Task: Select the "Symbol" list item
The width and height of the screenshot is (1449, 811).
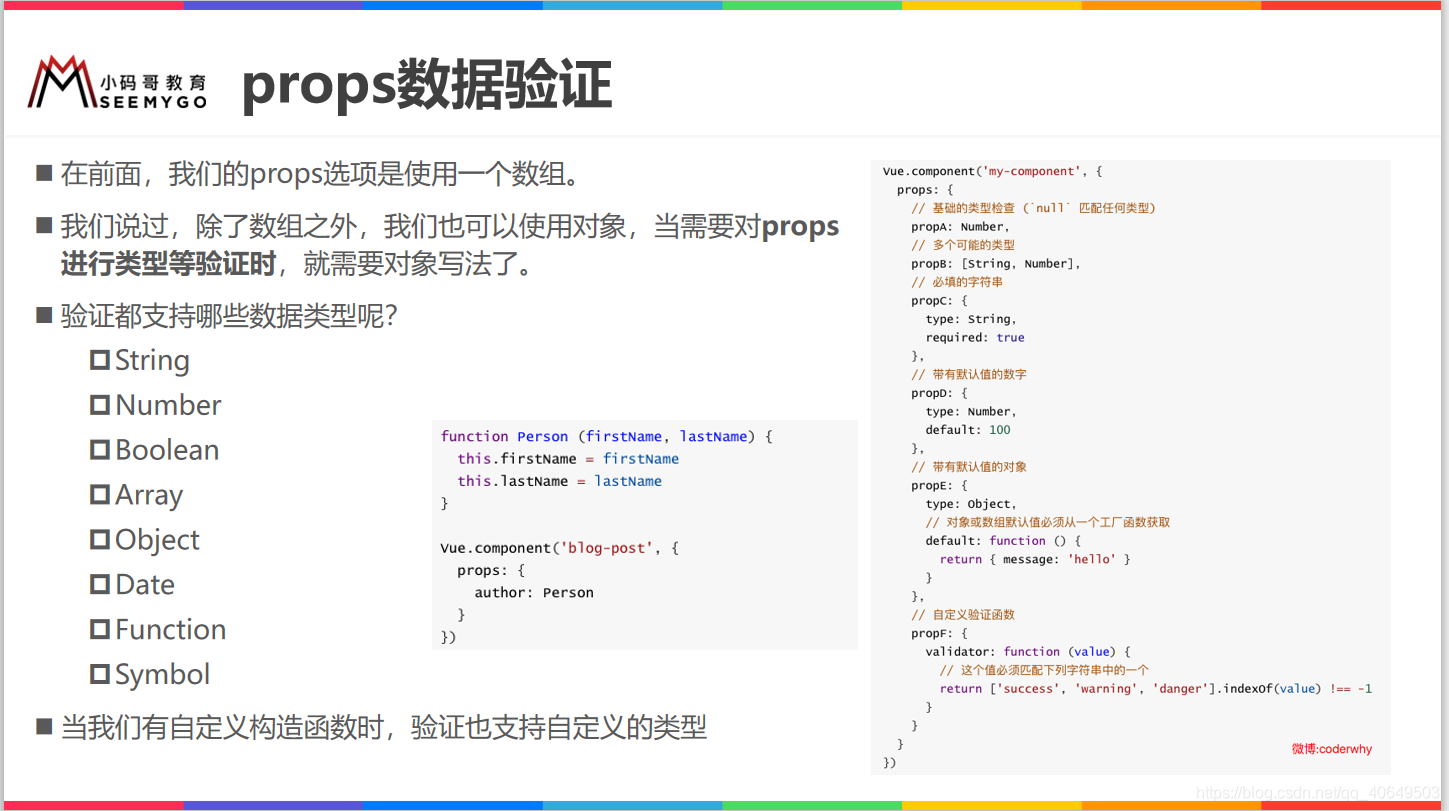Action: 150,674
